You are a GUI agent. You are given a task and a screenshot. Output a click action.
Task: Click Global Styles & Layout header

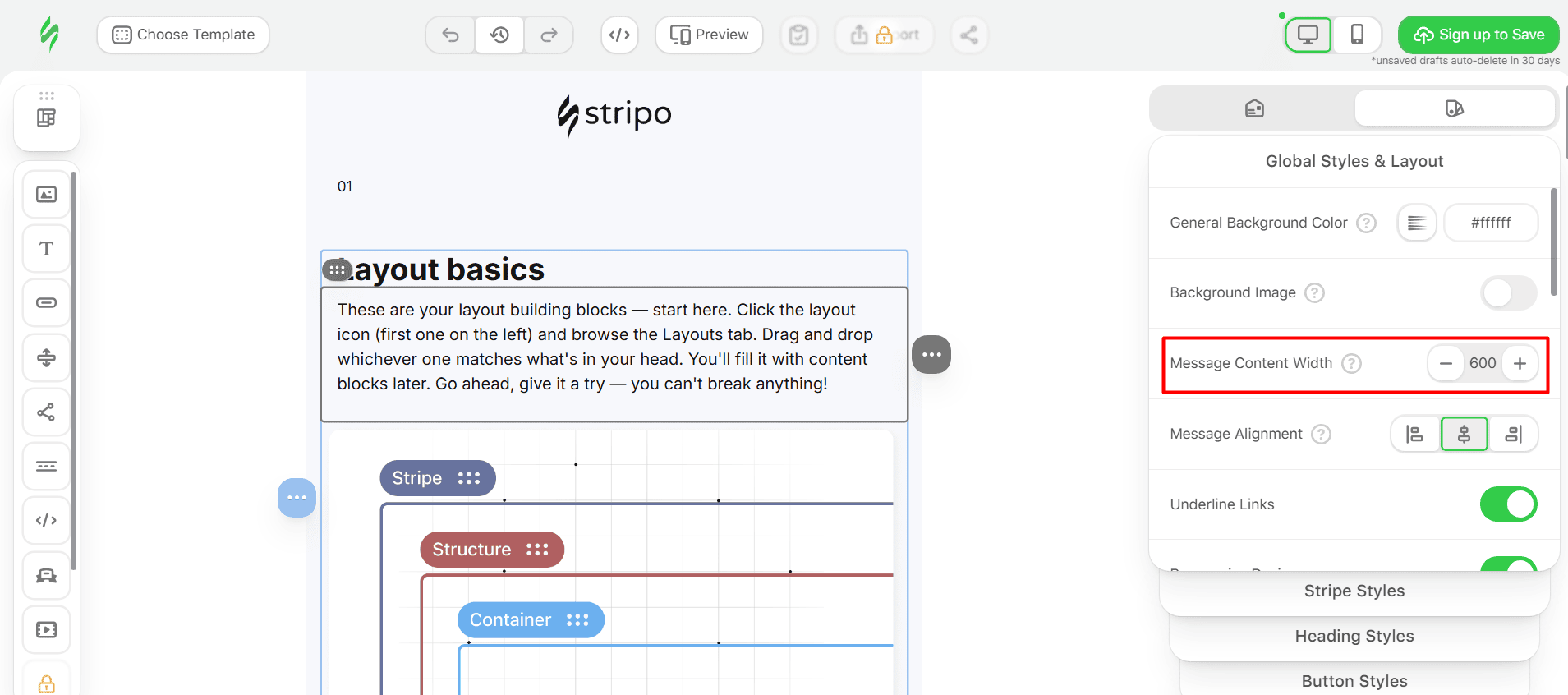[1354, 162]
